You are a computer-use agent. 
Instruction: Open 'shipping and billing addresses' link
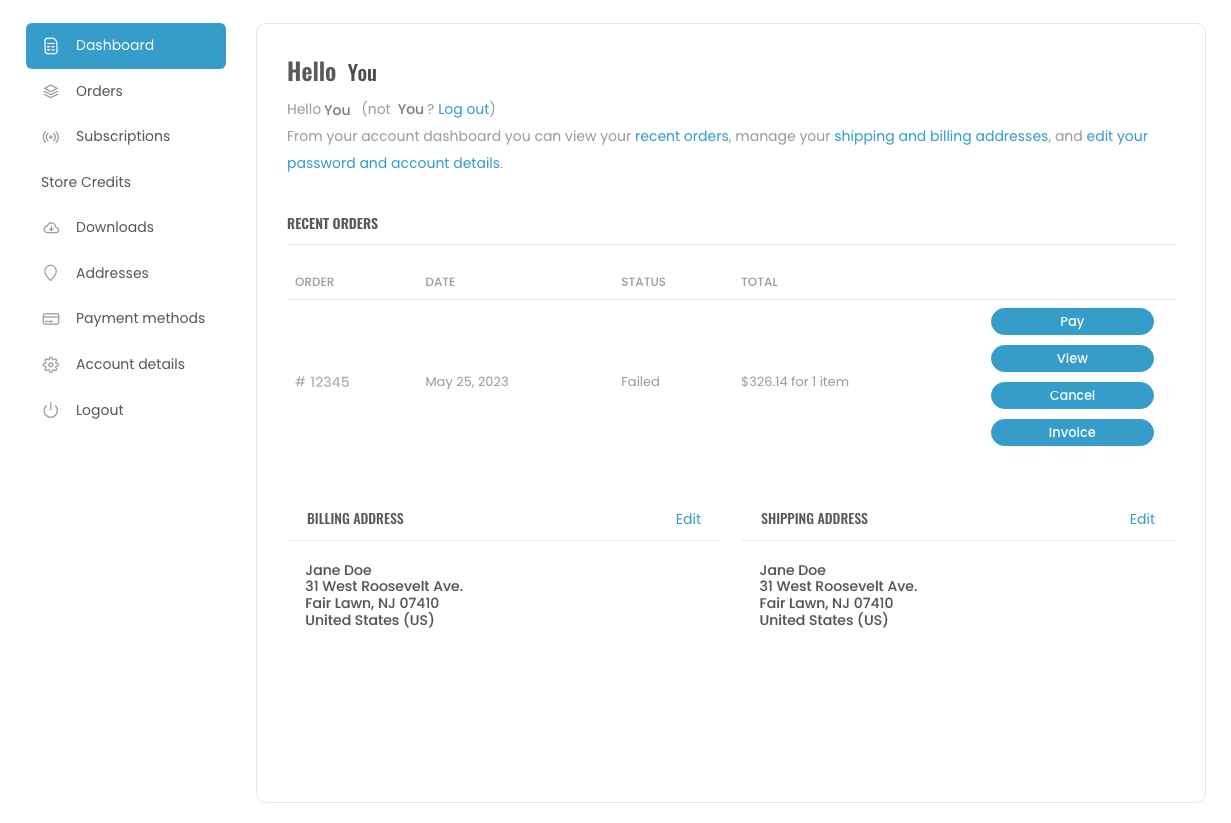(941, 136)
